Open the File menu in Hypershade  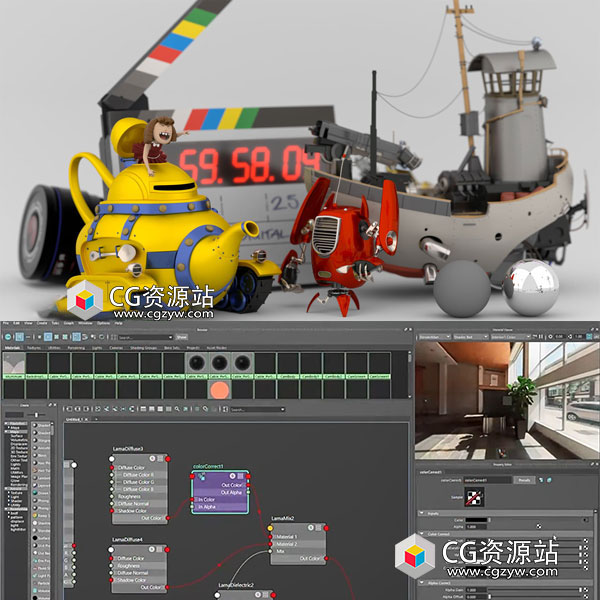point(6,323)
